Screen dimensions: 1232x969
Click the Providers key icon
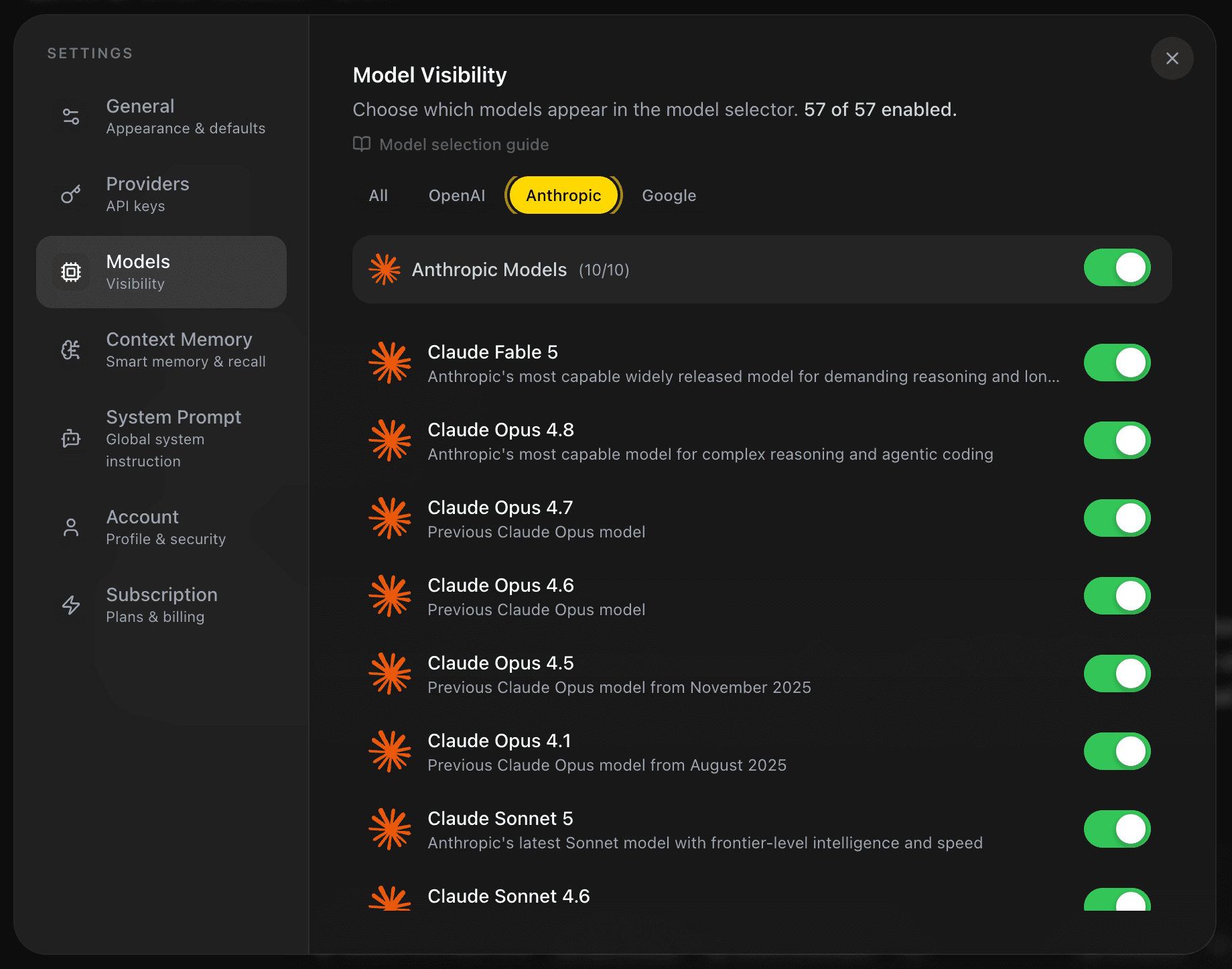(x=71, y=194)
